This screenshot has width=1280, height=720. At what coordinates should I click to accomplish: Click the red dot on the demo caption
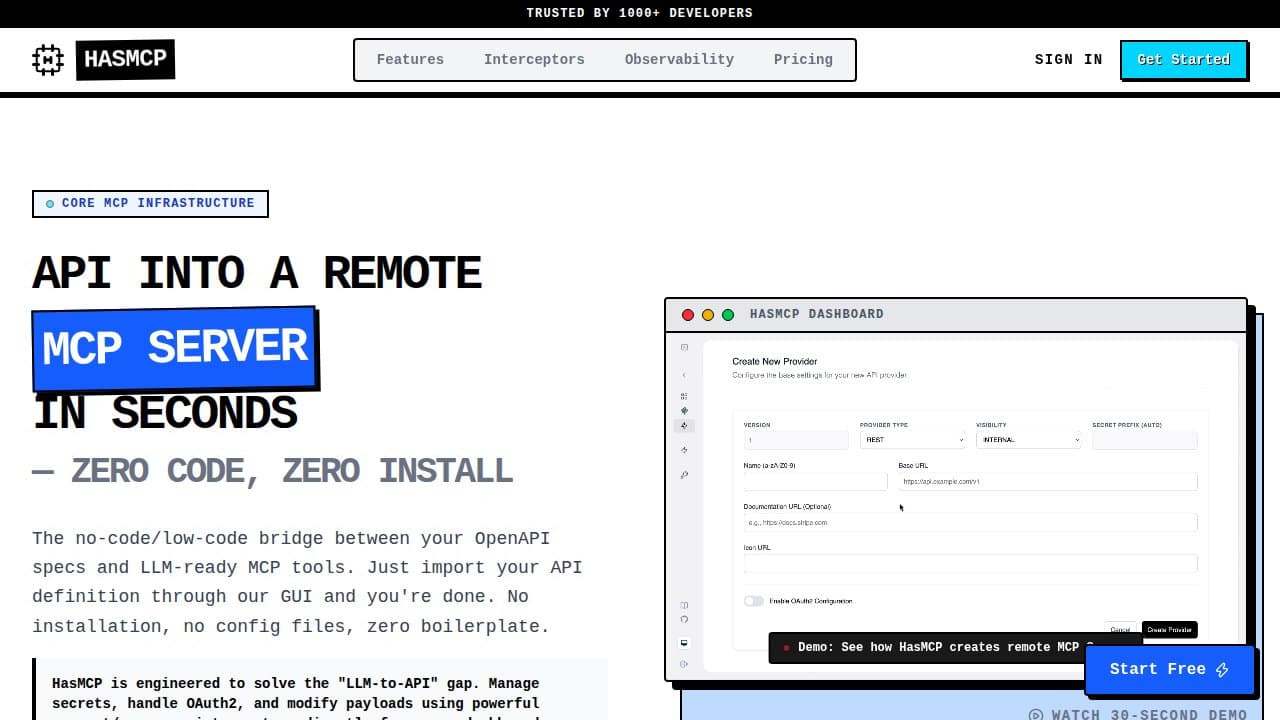(x=786, y=648)
